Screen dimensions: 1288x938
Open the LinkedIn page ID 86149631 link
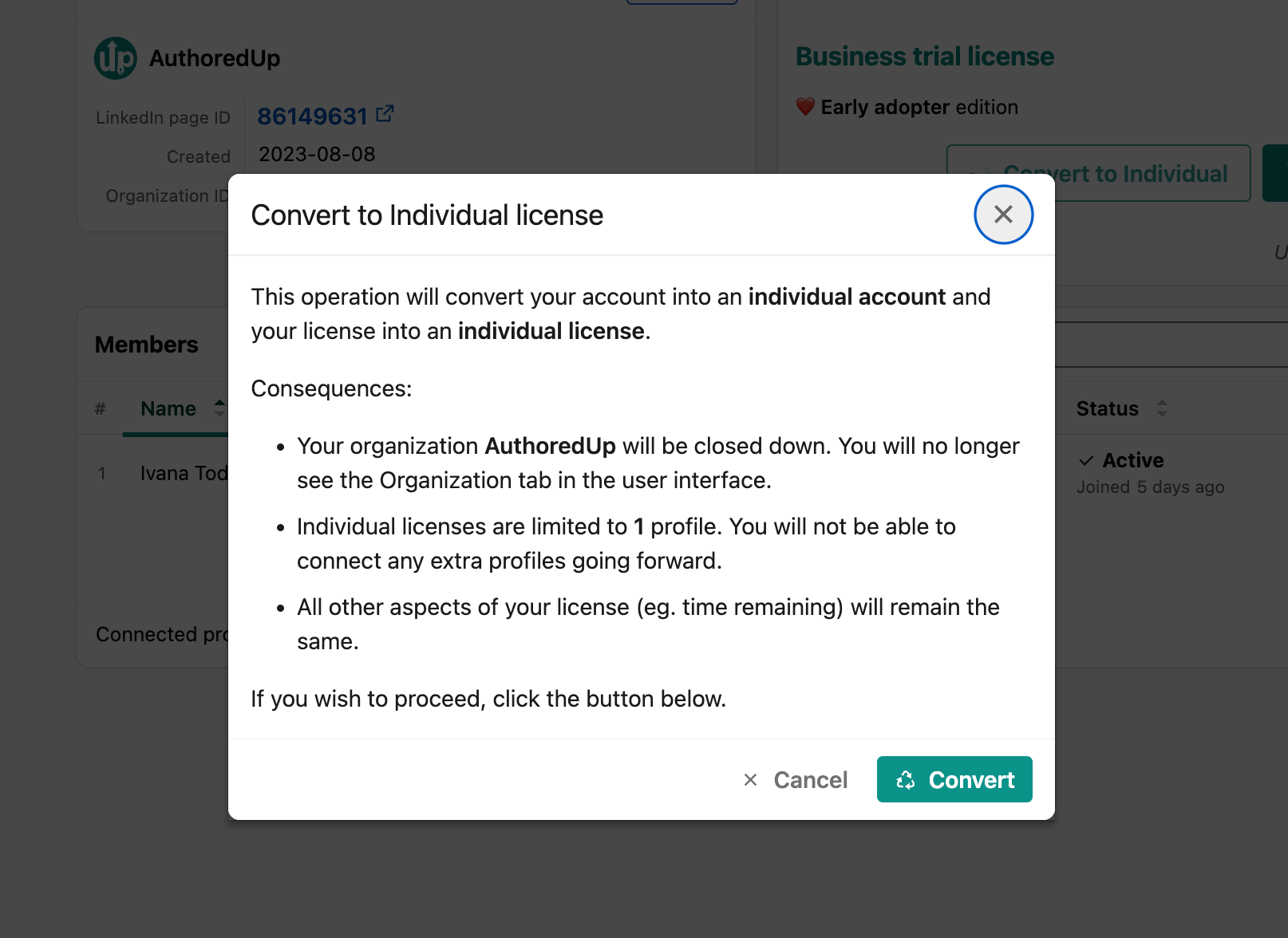click(312, 116)
